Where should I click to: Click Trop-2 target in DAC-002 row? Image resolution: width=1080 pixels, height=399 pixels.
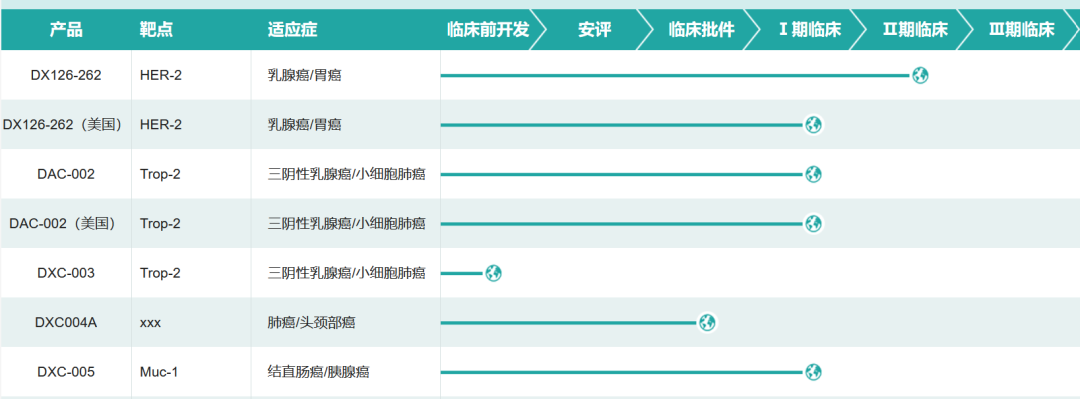click(x=160, y=174)
